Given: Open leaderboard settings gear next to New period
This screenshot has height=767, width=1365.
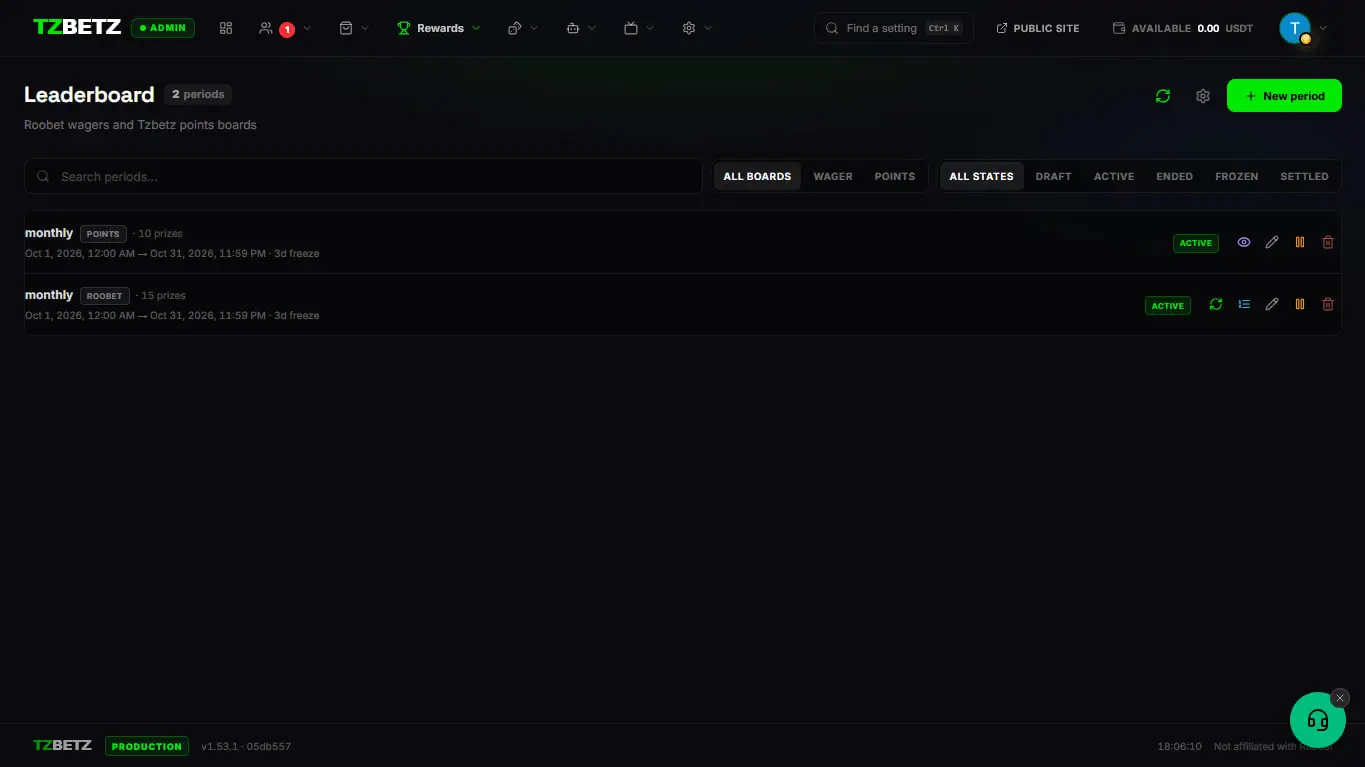Looking at the screenshot, I should 1203,96.
